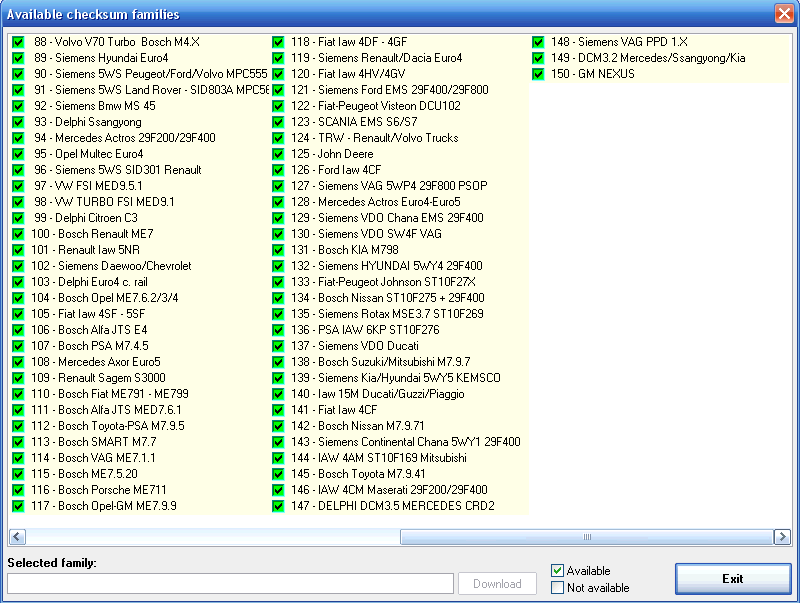Screen dimensions: 800x603
Task: Select 102 - Siemens Daewoo/Chevrolet
Action: [111, 266]
